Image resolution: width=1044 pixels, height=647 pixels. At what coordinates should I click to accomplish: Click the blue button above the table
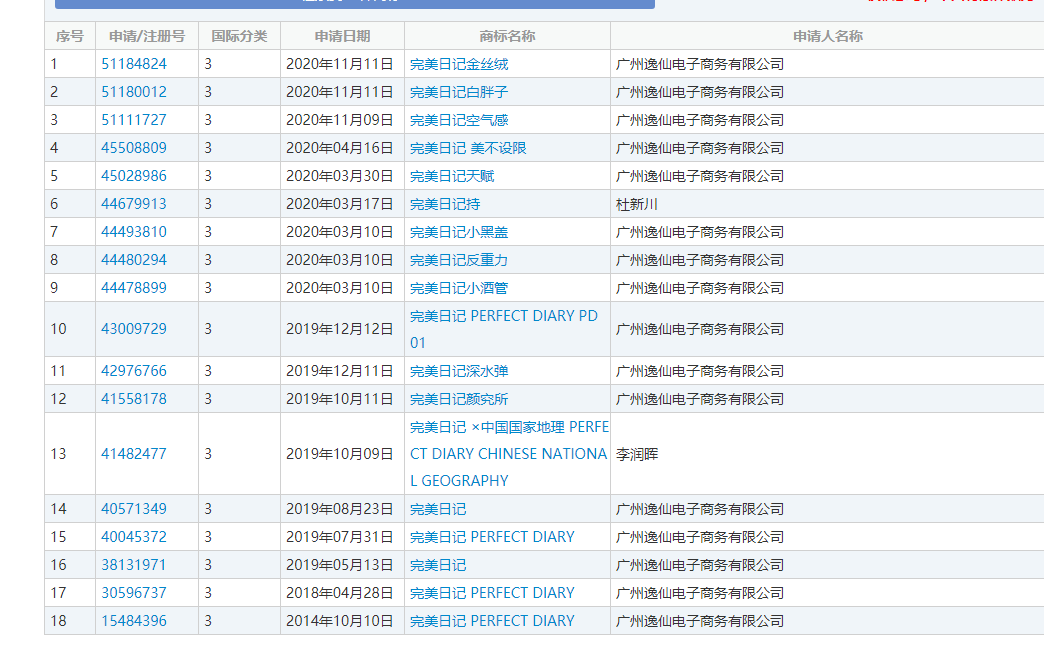355,3
